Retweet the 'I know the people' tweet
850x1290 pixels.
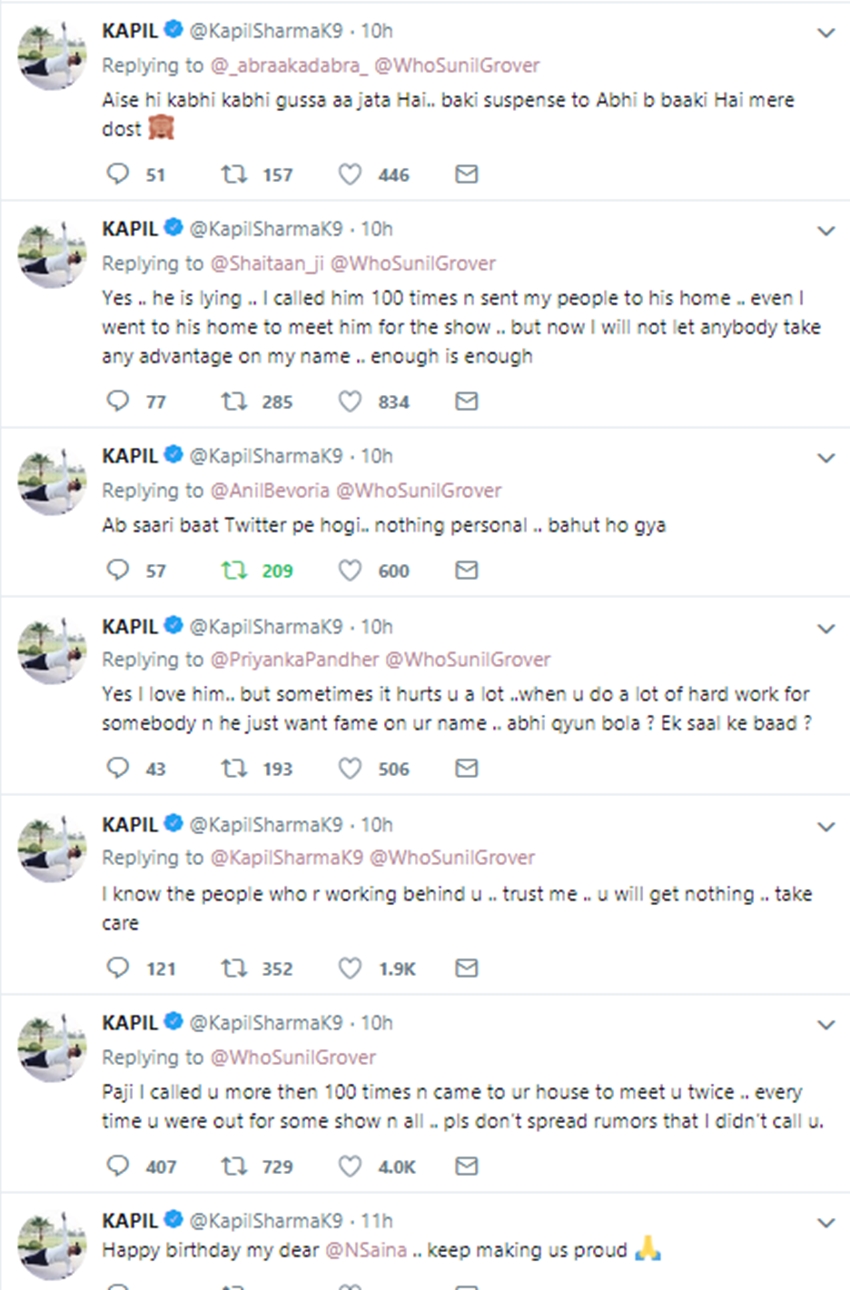point(234,968)
